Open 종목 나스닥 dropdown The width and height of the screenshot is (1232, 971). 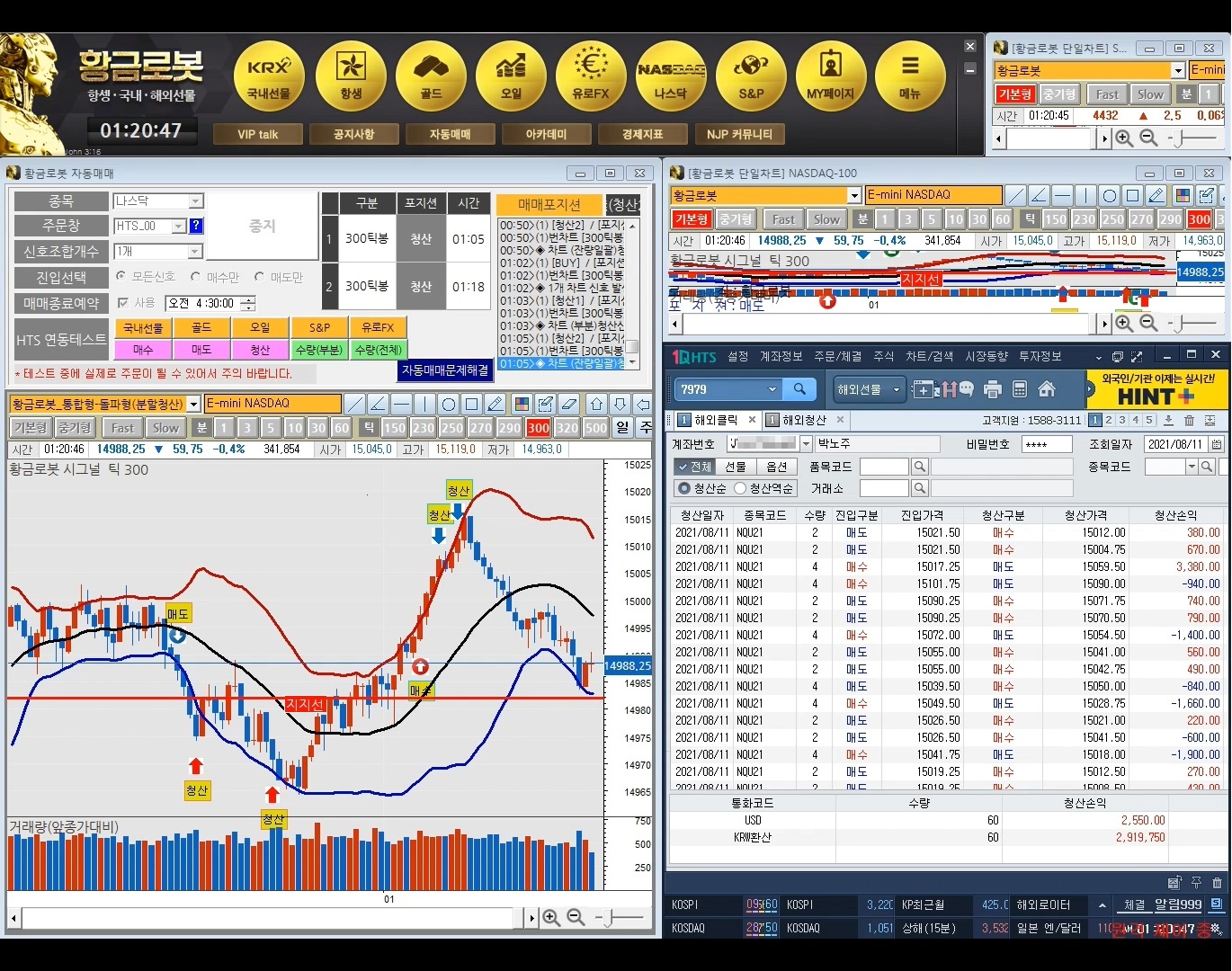click(x=196, y=201)
